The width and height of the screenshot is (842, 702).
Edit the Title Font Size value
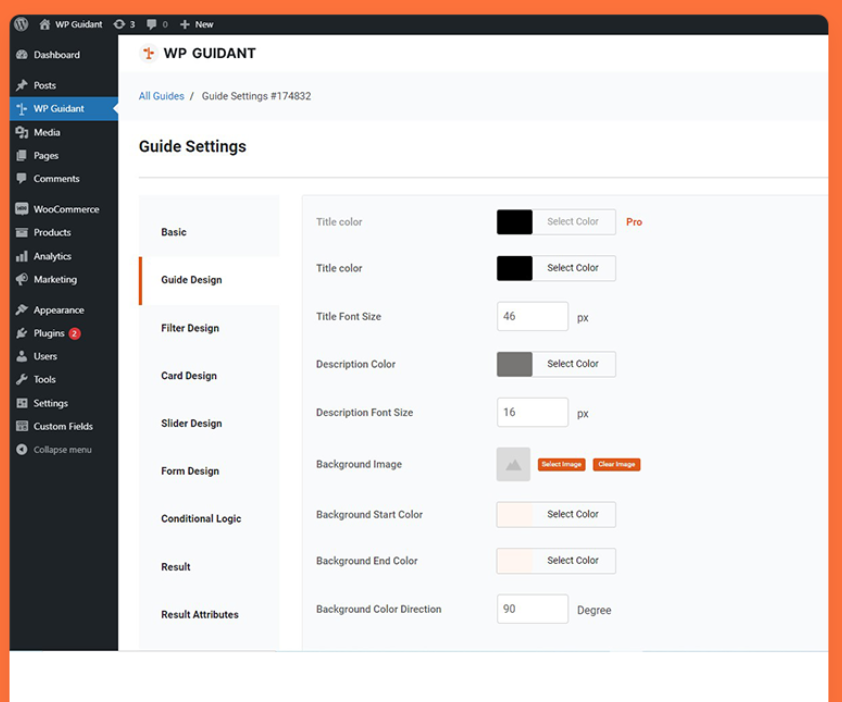pos(532,316)
